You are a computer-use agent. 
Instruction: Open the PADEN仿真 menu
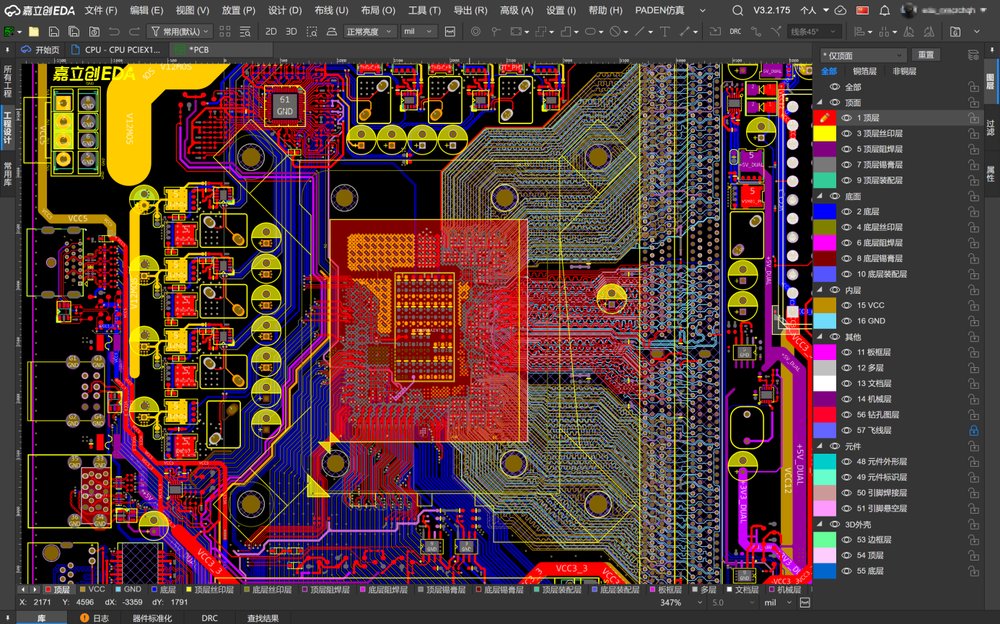659,10
